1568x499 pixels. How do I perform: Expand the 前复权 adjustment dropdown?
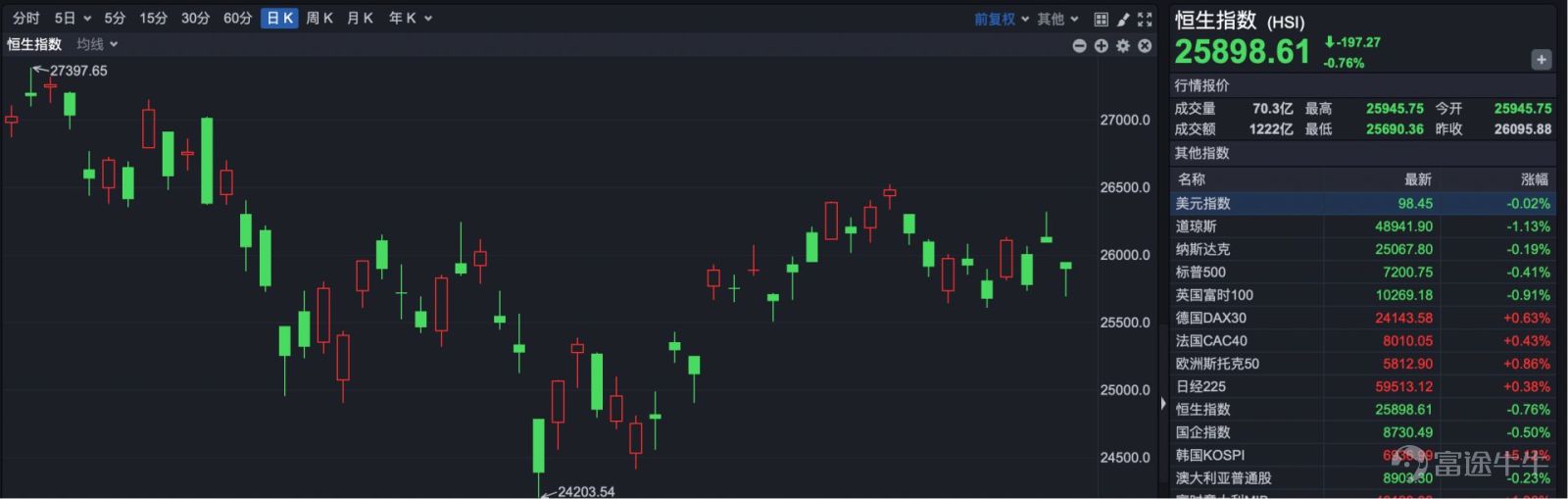(x=1002, y=19)
